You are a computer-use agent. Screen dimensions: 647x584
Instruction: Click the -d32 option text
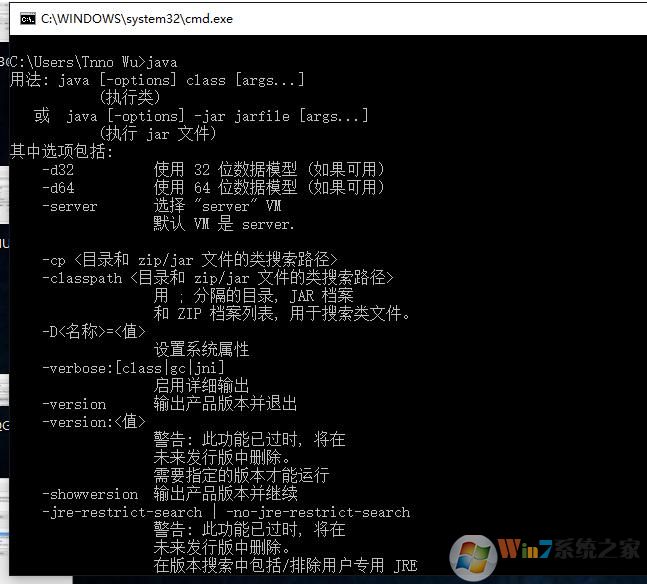[58, 170]
